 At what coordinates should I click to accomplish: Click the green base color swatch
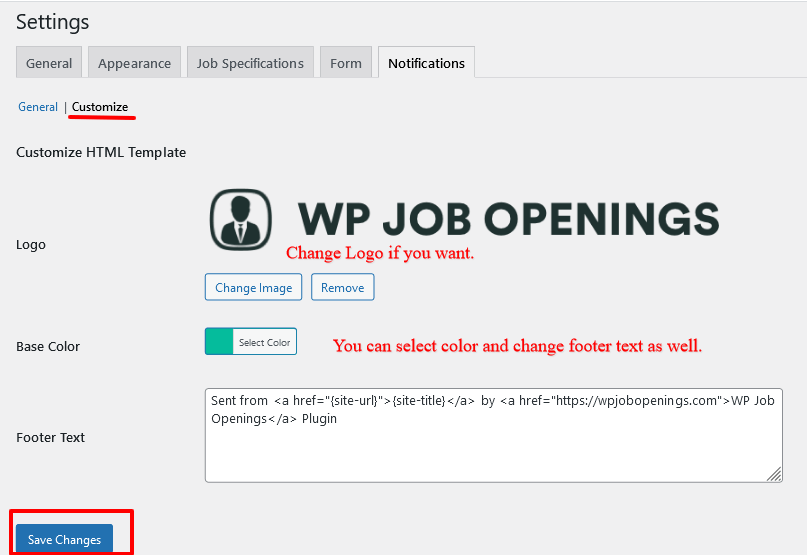[x=219, y=341]
